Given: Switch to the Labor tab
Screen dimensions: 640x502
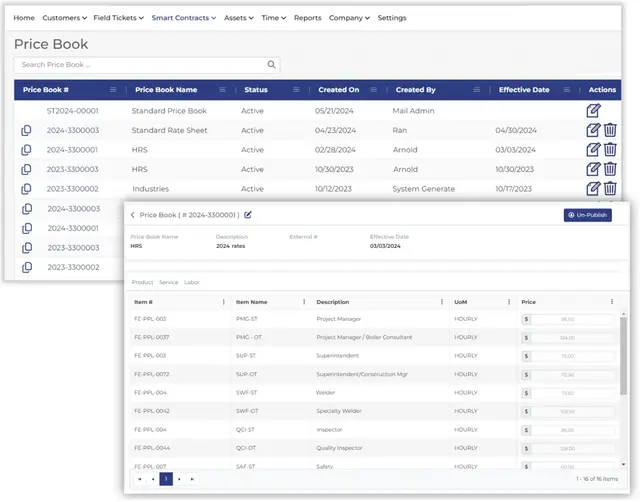Looking at the screenshot, I should coord(191,282).
